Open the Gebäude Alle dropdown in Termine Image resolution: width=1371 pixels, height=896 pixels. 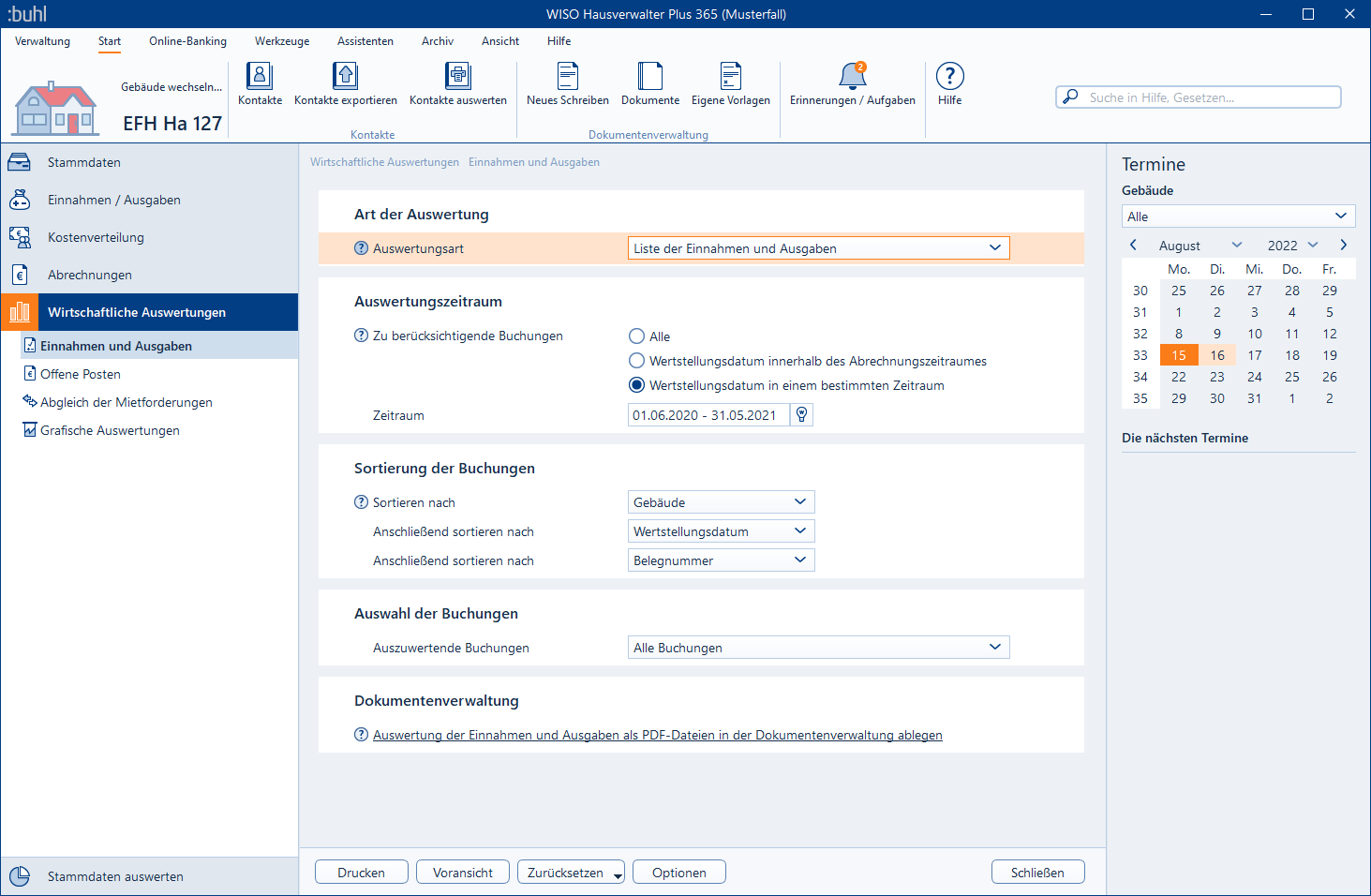click(1238, 217)
